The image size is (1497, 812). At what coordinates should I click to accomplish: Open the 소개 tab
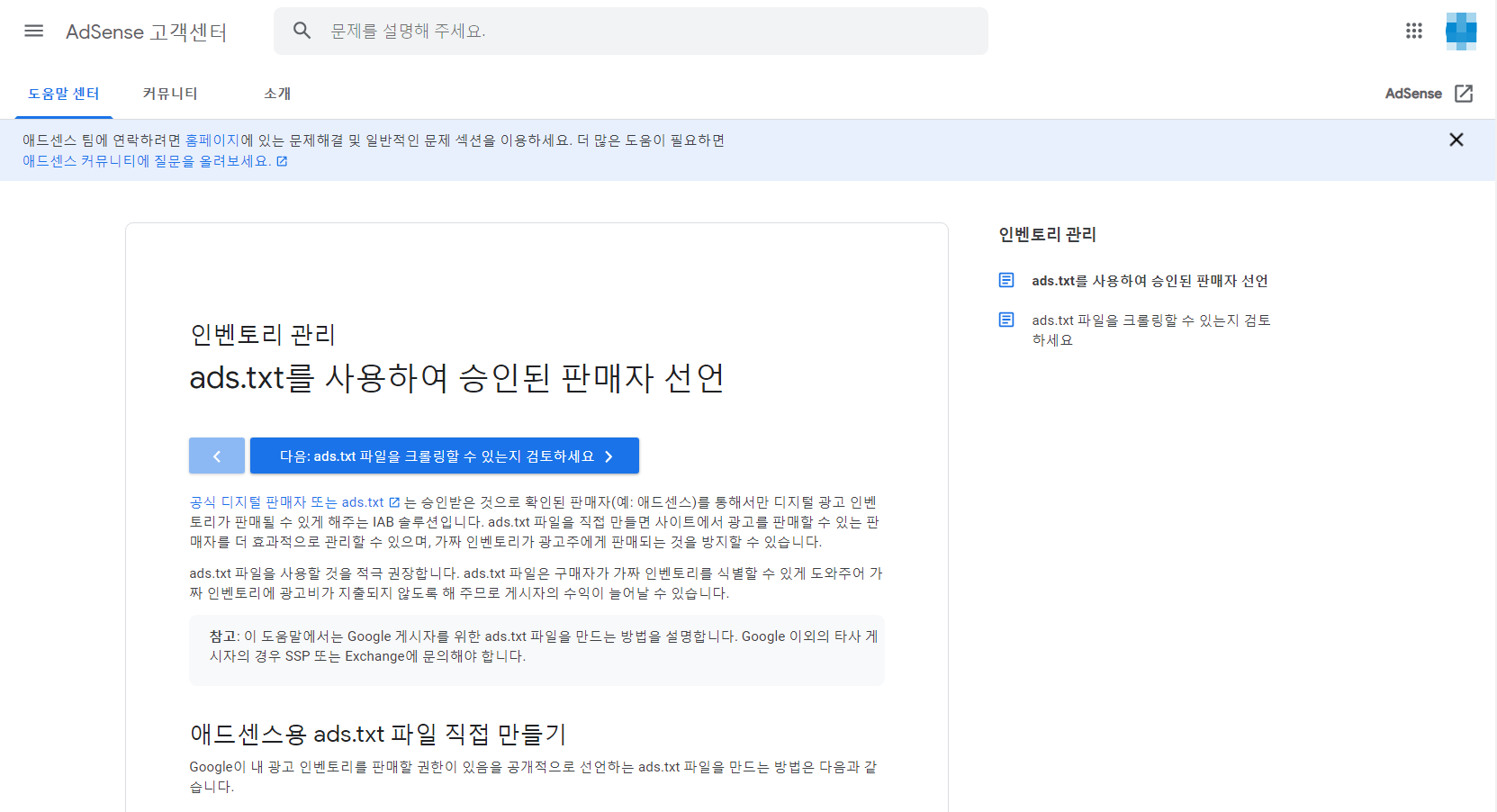pyautogui.click(x=277, y=94)
